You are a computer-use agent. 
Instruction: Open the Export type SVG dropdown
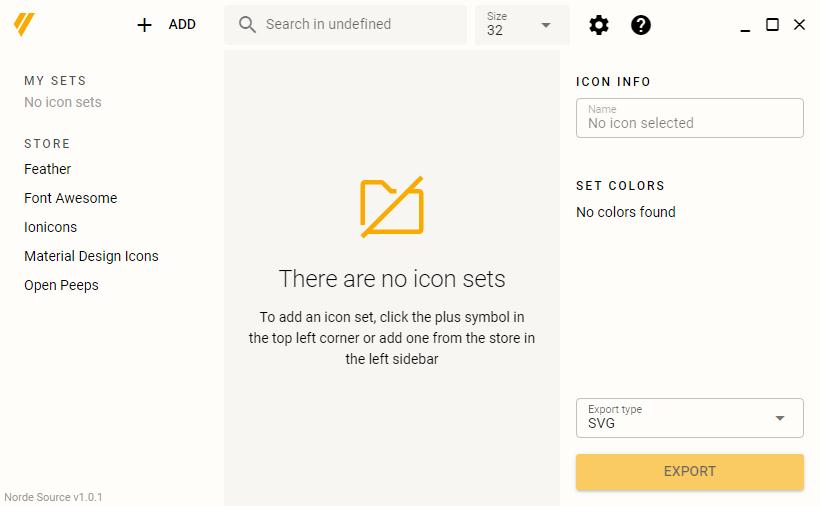(x=689, y=418)
